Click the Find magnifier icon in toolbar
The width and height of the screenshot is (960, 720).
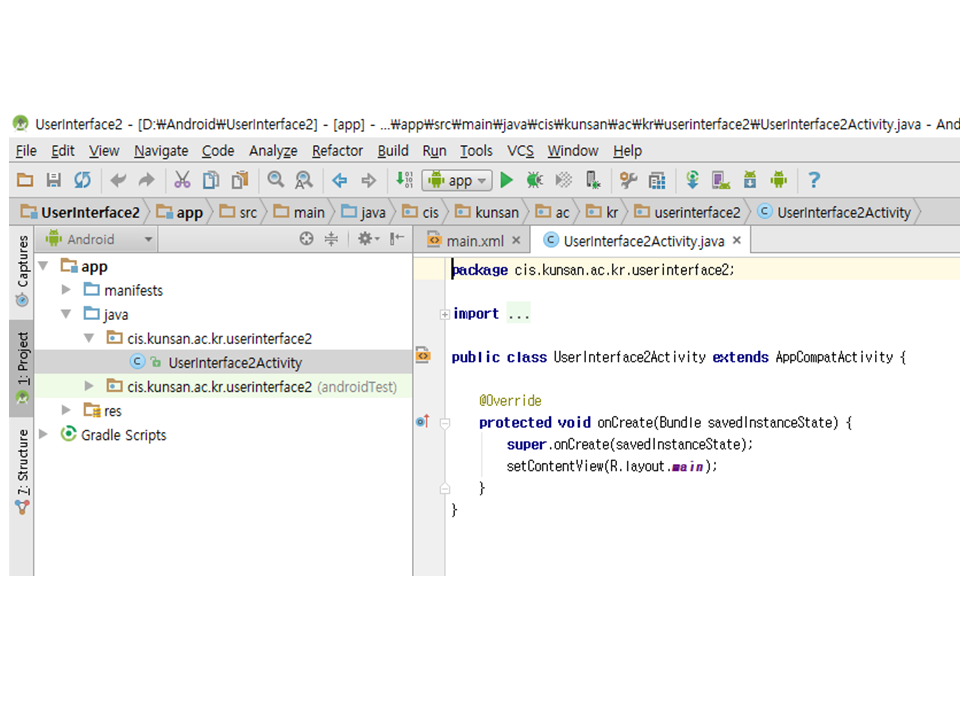[x=275, y=181]
